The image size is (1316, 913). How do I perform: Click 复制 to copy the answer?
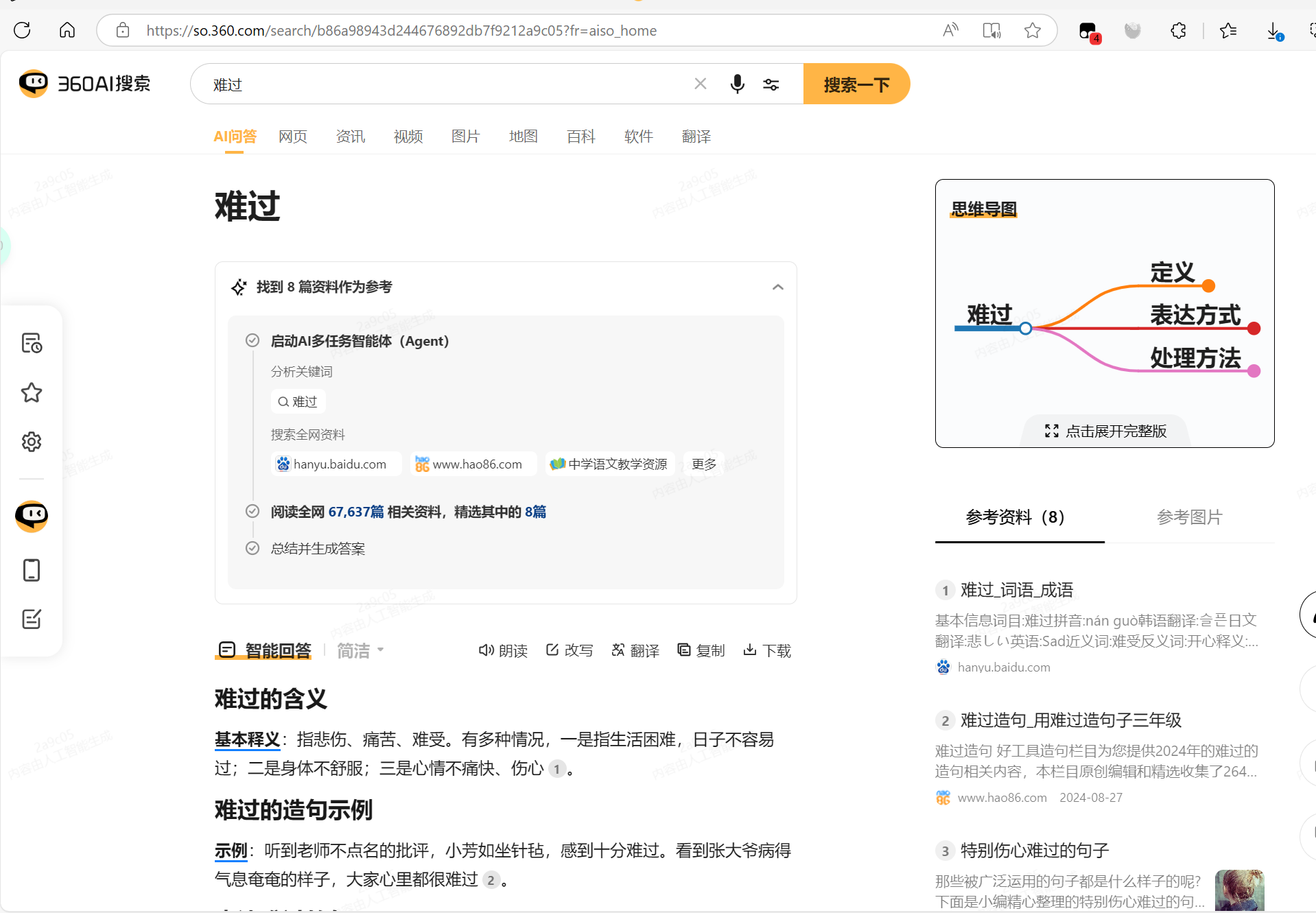point(701,650)
